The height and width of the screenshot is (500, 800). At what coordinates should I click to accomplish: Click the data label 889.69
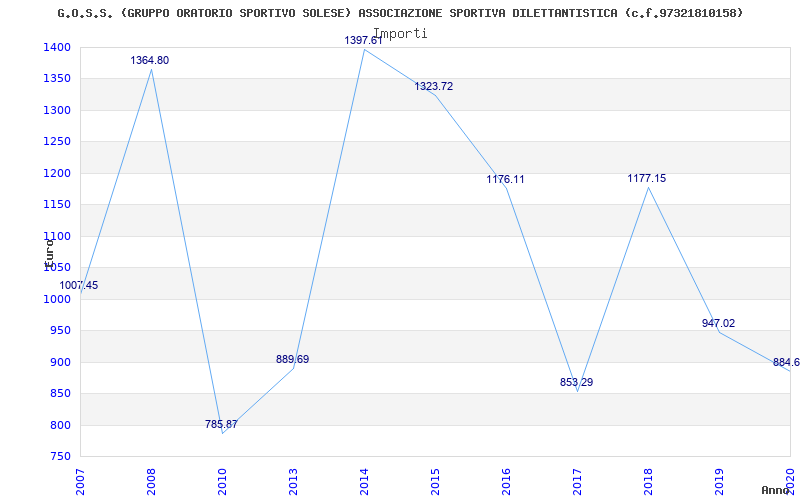(292, 359)
